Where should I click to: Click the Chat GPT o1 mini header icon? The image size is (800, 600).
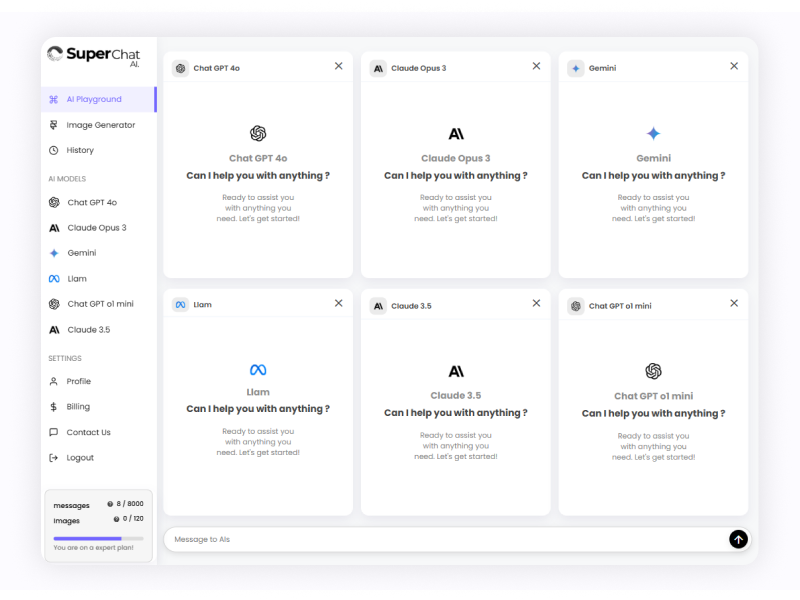point(576,306)
